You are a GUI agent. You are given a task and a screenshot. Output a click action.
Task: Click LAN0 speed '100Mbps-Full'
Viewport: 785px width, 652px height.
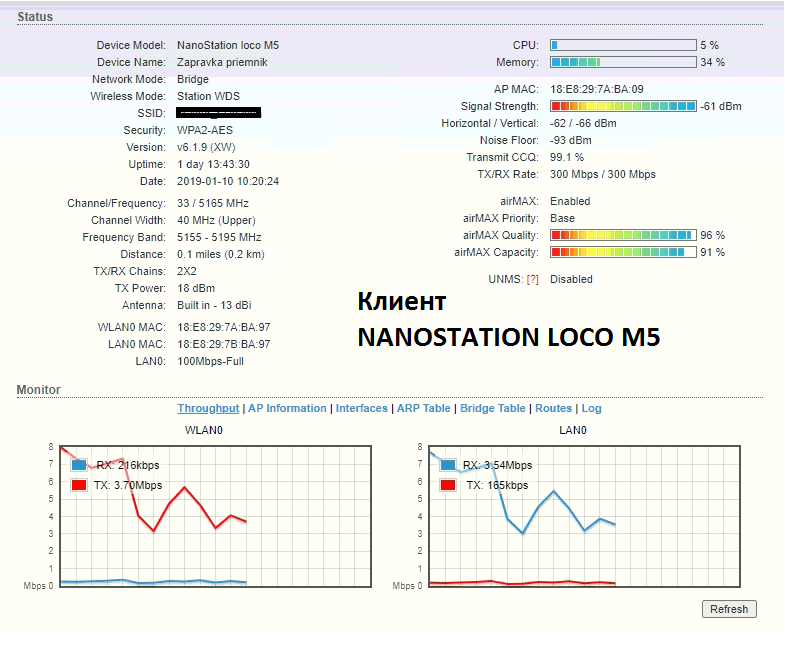pos(210,362)
